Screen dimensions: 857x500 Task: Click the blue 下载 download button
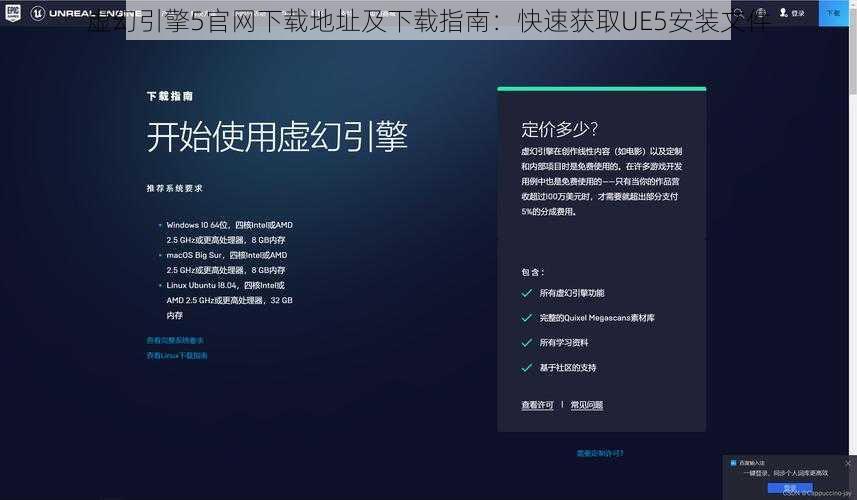(833, 13)
